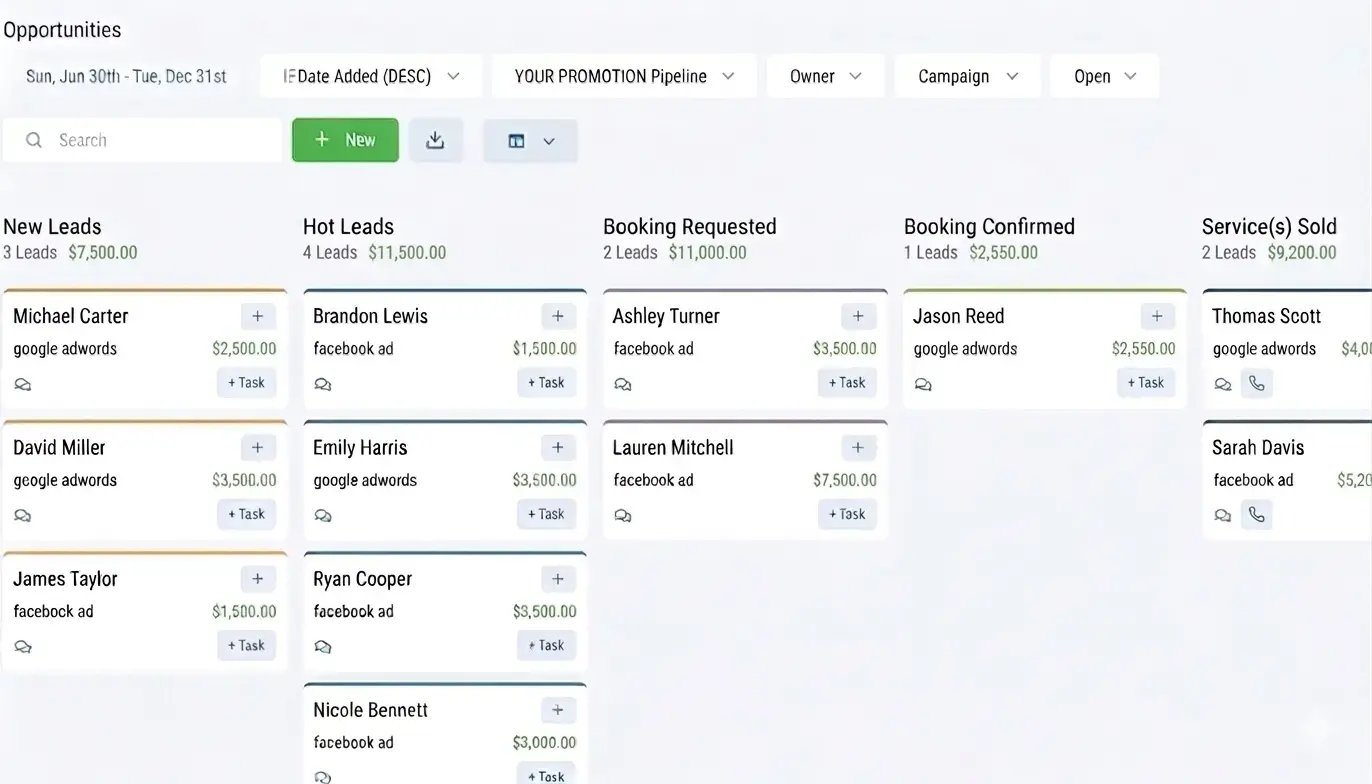1372x784 pixels.
Task: Click plus icon on David Miller card
Action: [x=258, y=447]
